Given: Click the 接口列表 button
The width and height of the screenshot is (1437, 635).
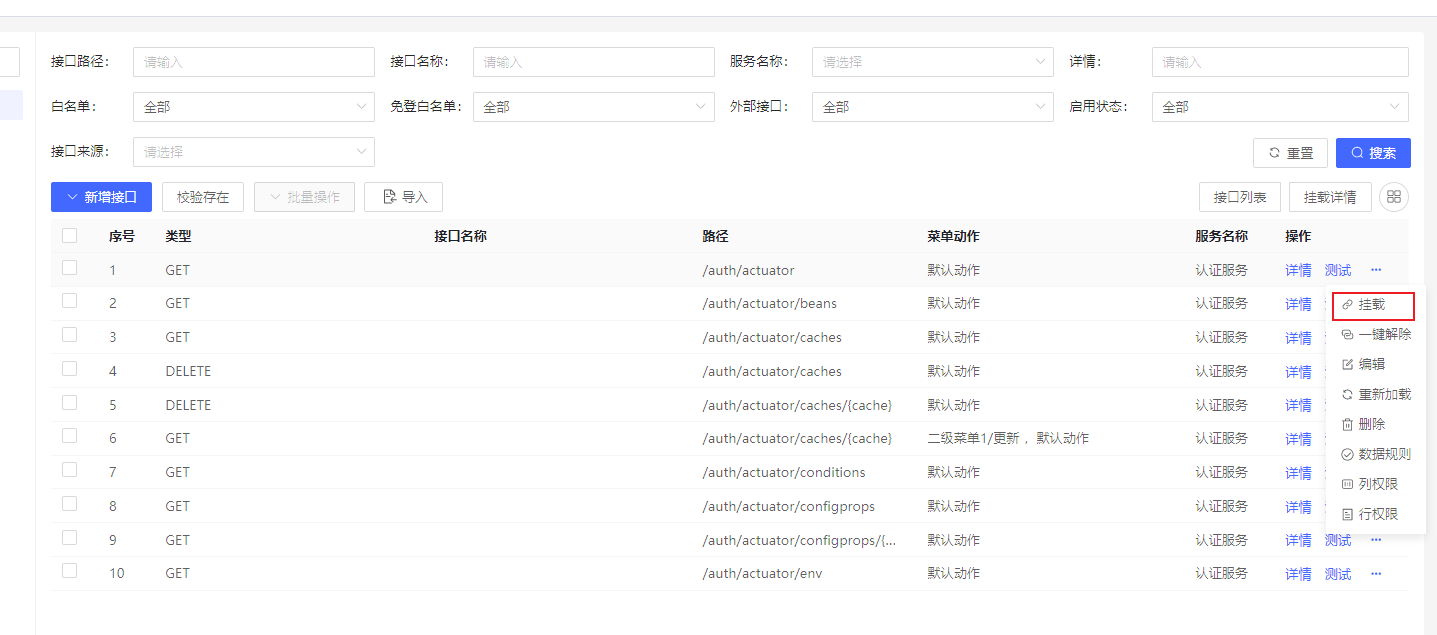Looking at the screenshot, I should click(x=1240, y=197).
